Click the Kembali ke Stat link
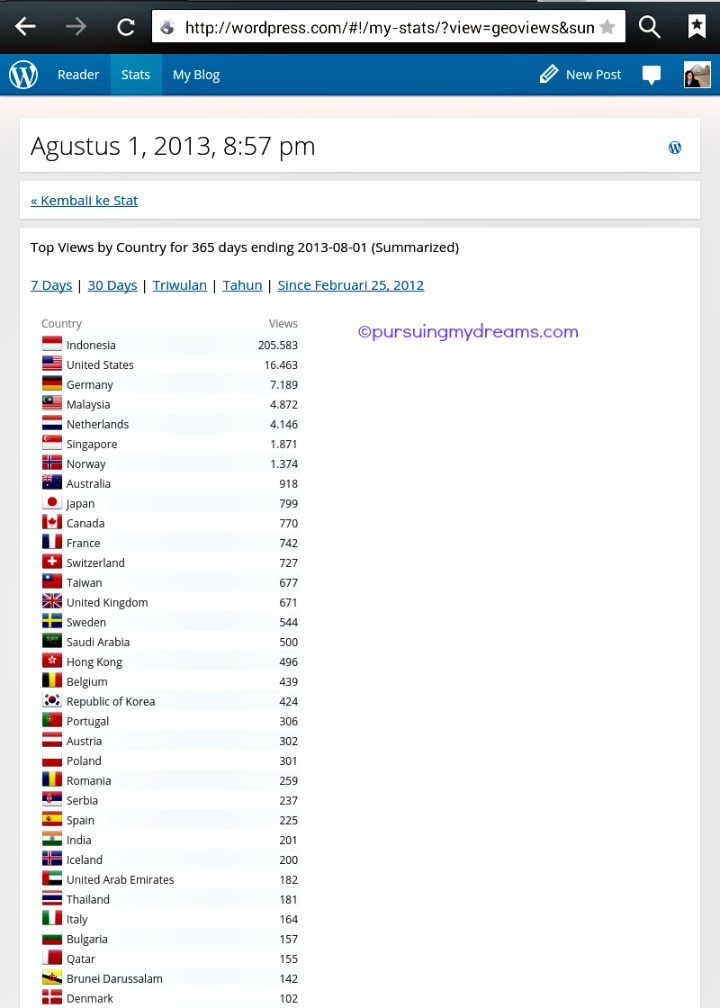Image resolution: width=720 pixels, height=1008 pixels. [x=84, y=201]
